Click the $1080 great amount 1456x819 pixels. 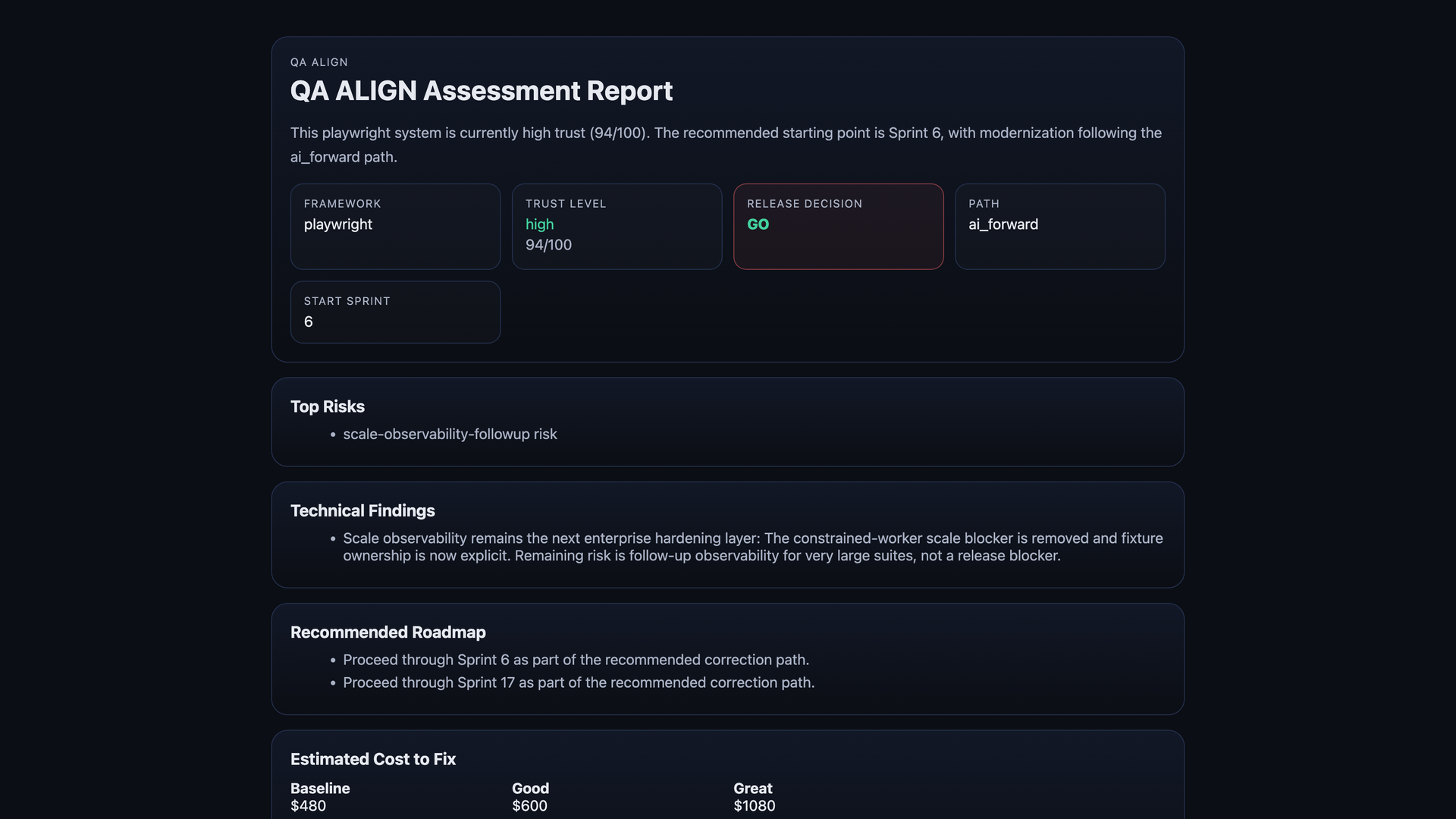(754, 806)
